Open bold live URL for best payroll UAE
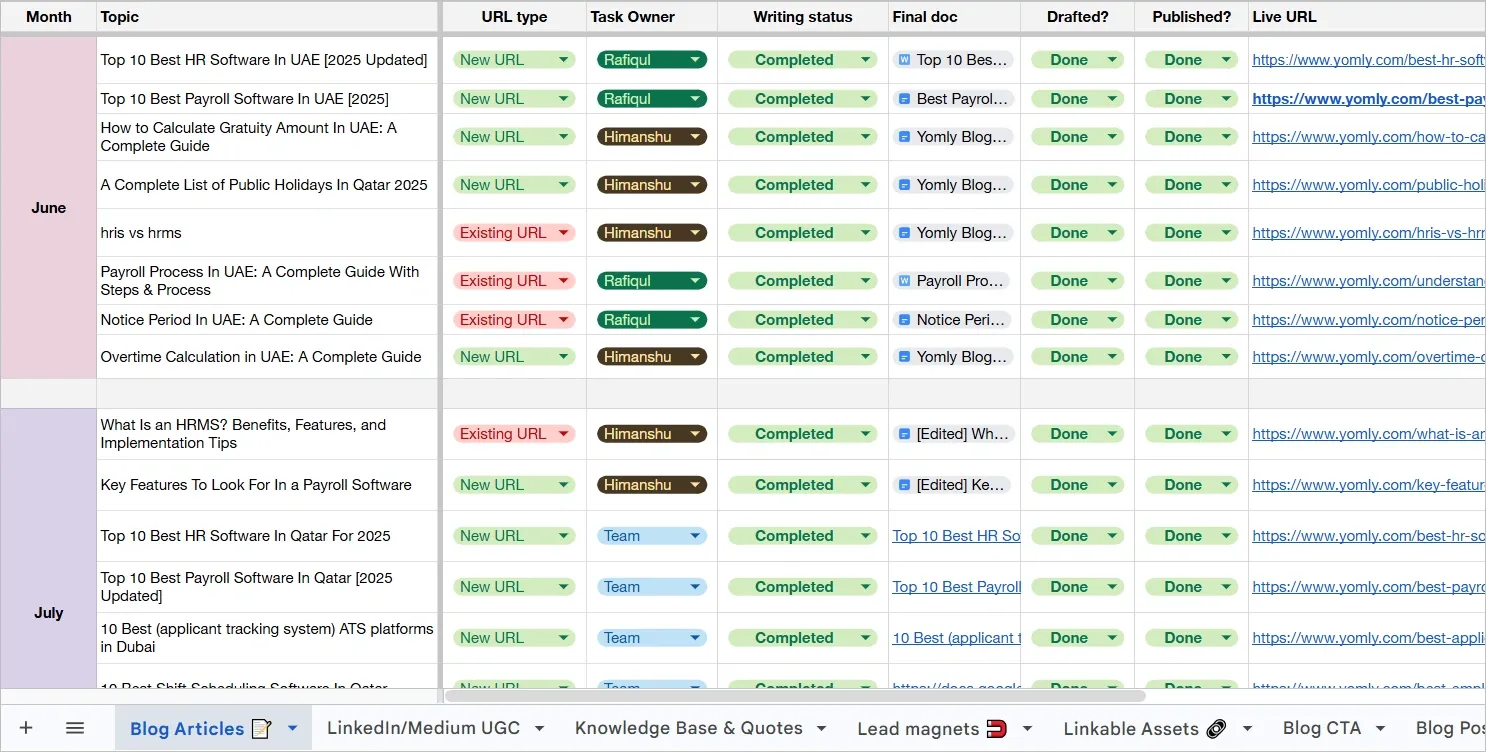 tap(1368, 99)
